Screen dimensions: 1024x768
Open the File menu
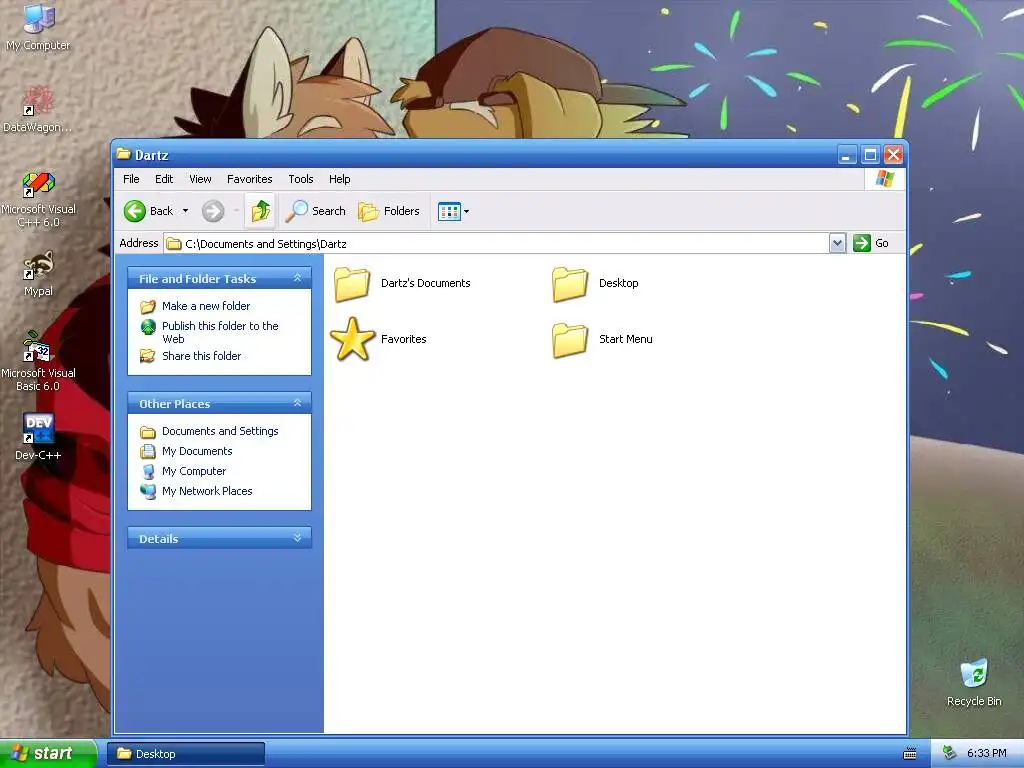(131, 179)
